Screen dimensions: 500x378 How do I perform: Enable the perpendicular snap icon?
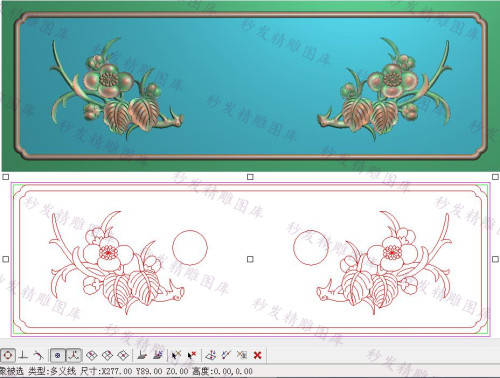23,355
